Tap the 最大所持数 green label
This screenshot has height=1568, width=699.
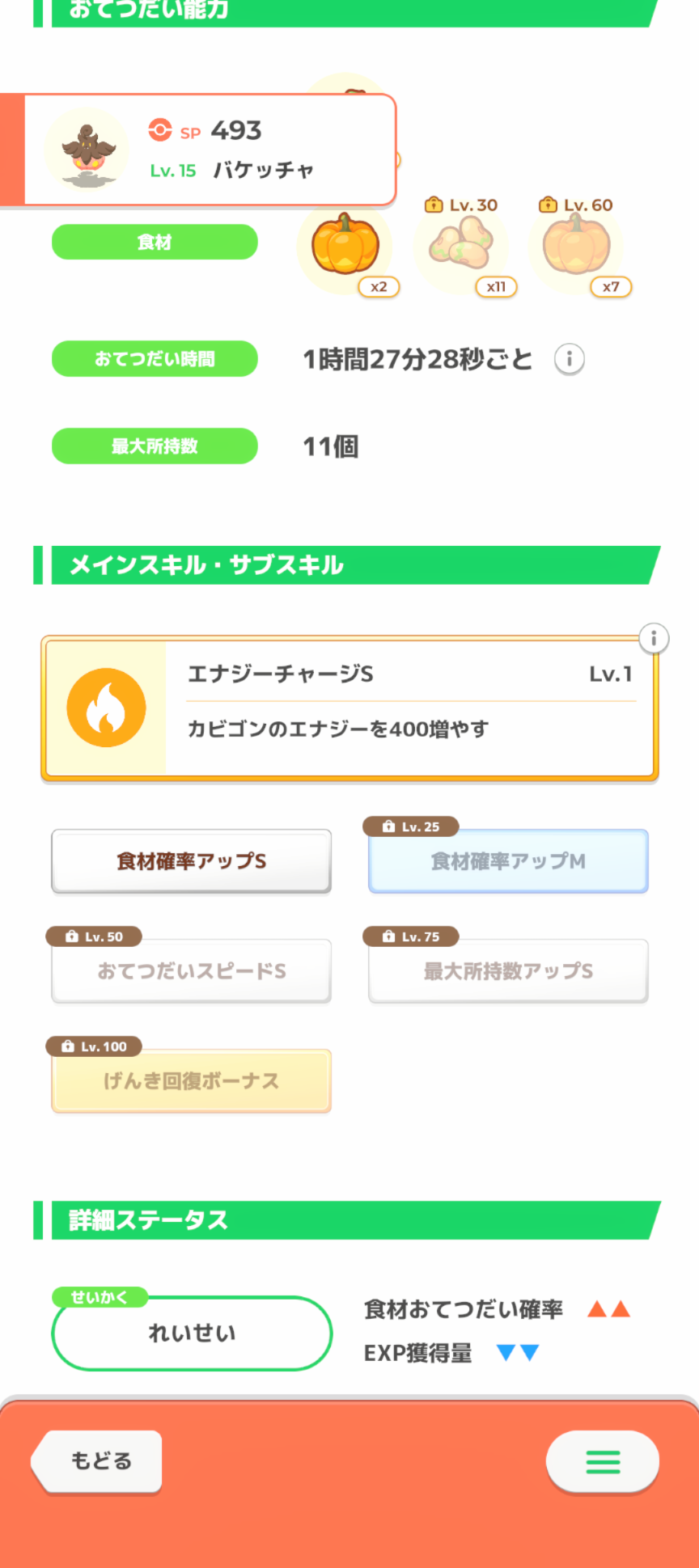pos(155,446)
